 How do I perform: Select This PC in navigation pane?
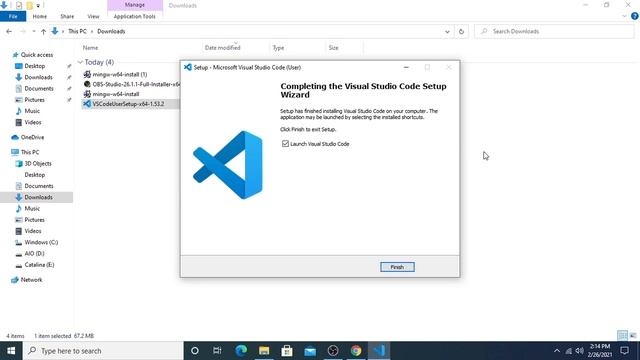tap(30, 152)
